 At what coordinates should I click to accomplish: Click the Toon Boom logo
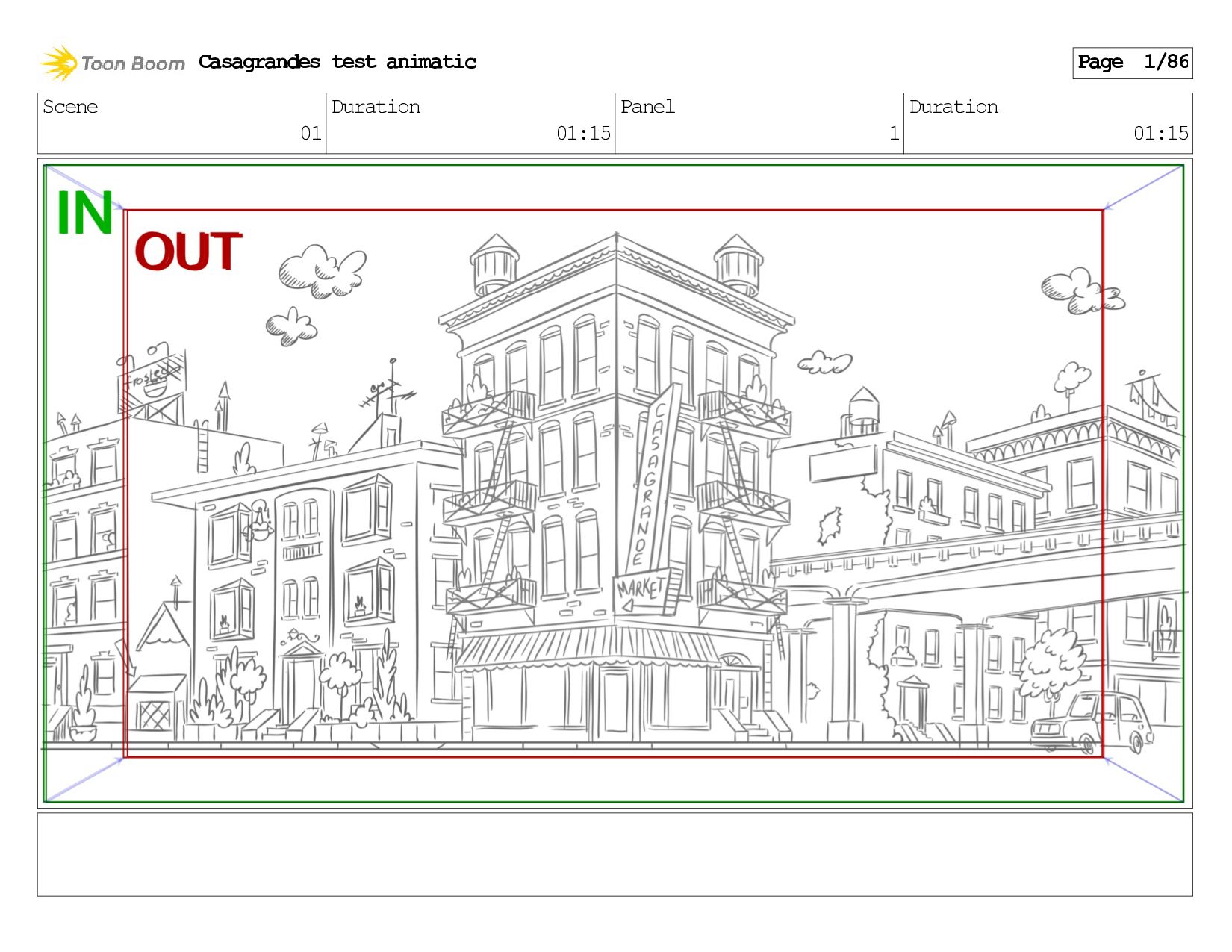pos(112,63)
